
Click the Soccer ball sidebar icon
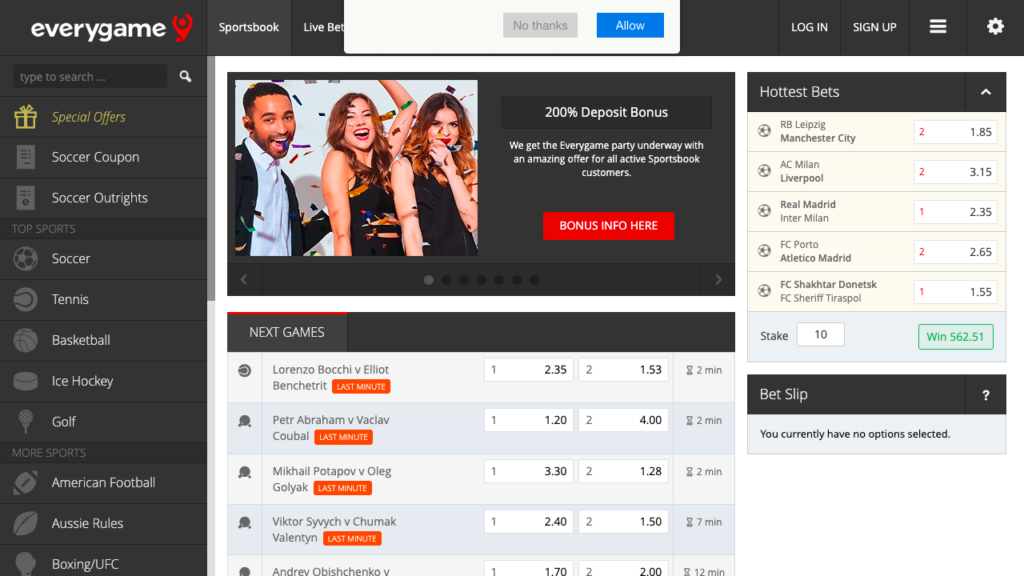25,259
